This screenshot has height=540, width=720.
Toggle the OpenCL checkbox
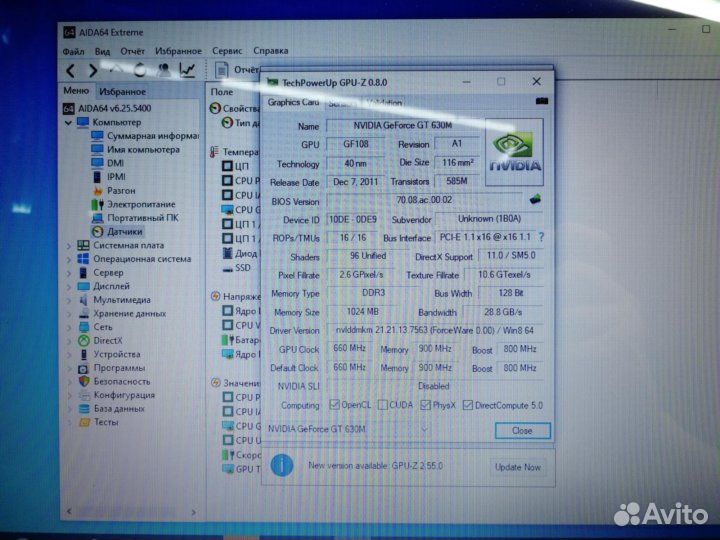click(334, 405)
